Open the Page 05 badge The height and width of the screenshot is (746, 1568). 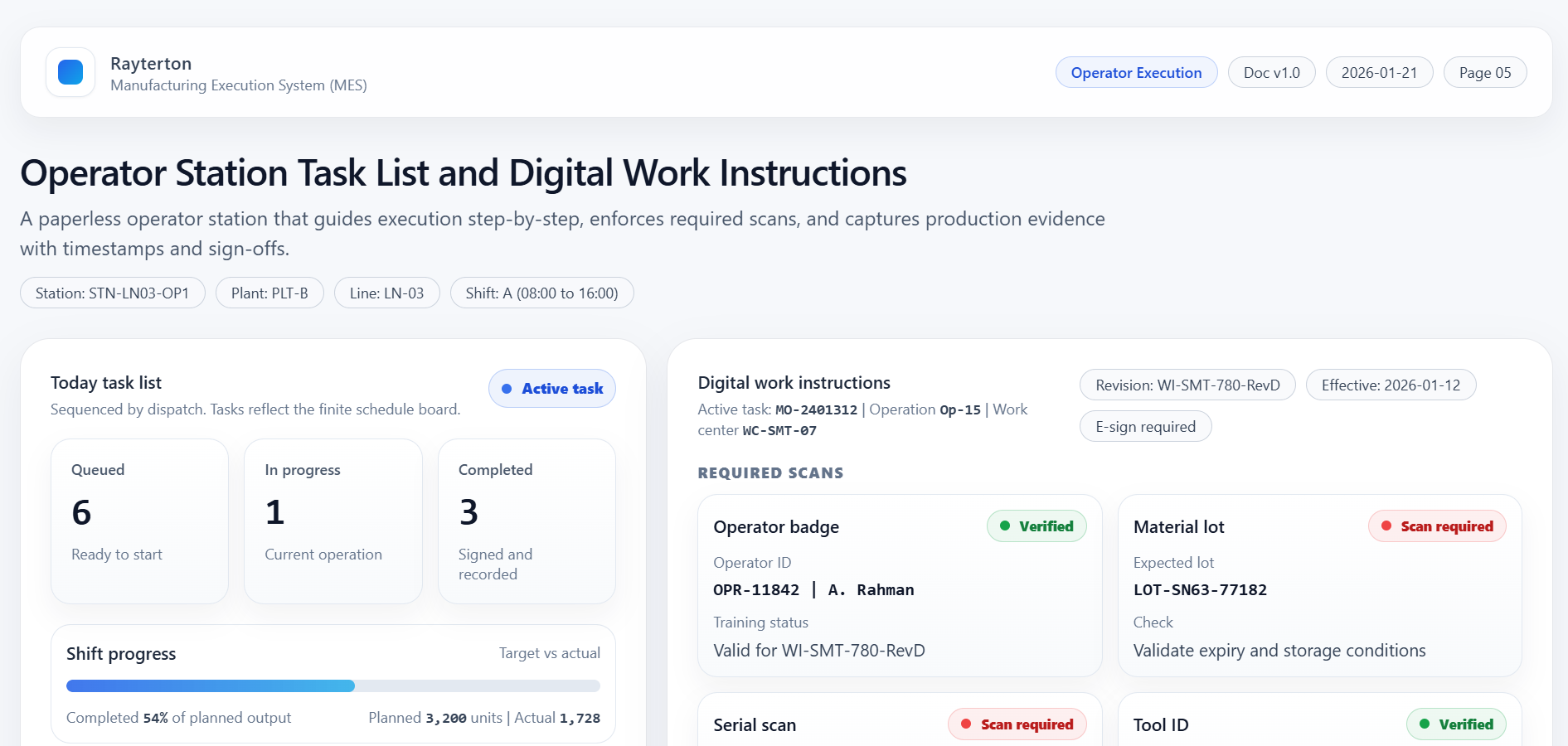point(1484,73)
